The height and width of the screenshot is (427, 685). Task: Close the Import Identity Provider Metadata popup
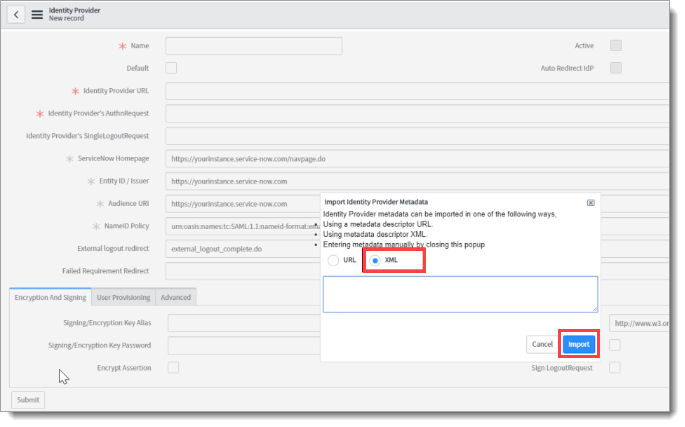590,201
